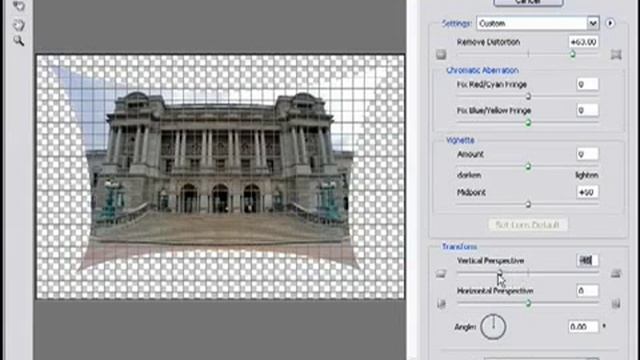640x360 pixels.
Task: Adjust the Fix Red/Cyan Fringe slider
Action: tap(528, 96)
